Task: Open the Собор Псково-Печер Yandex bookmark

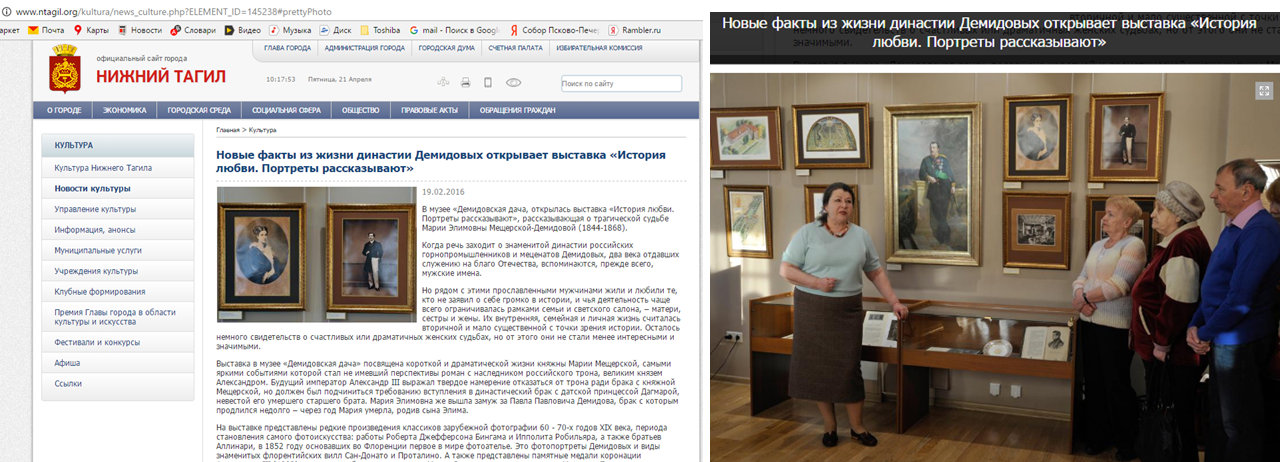Action: pyautogui.click(x=553, y=30)
